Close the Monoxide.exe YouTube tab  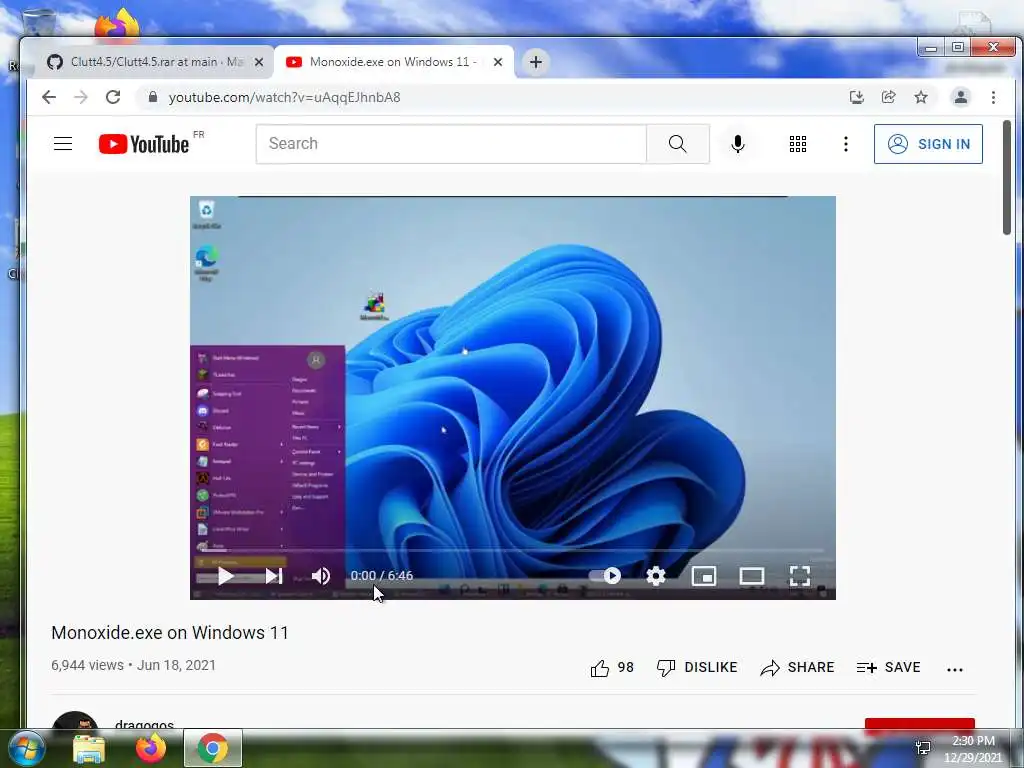point(498,62)
